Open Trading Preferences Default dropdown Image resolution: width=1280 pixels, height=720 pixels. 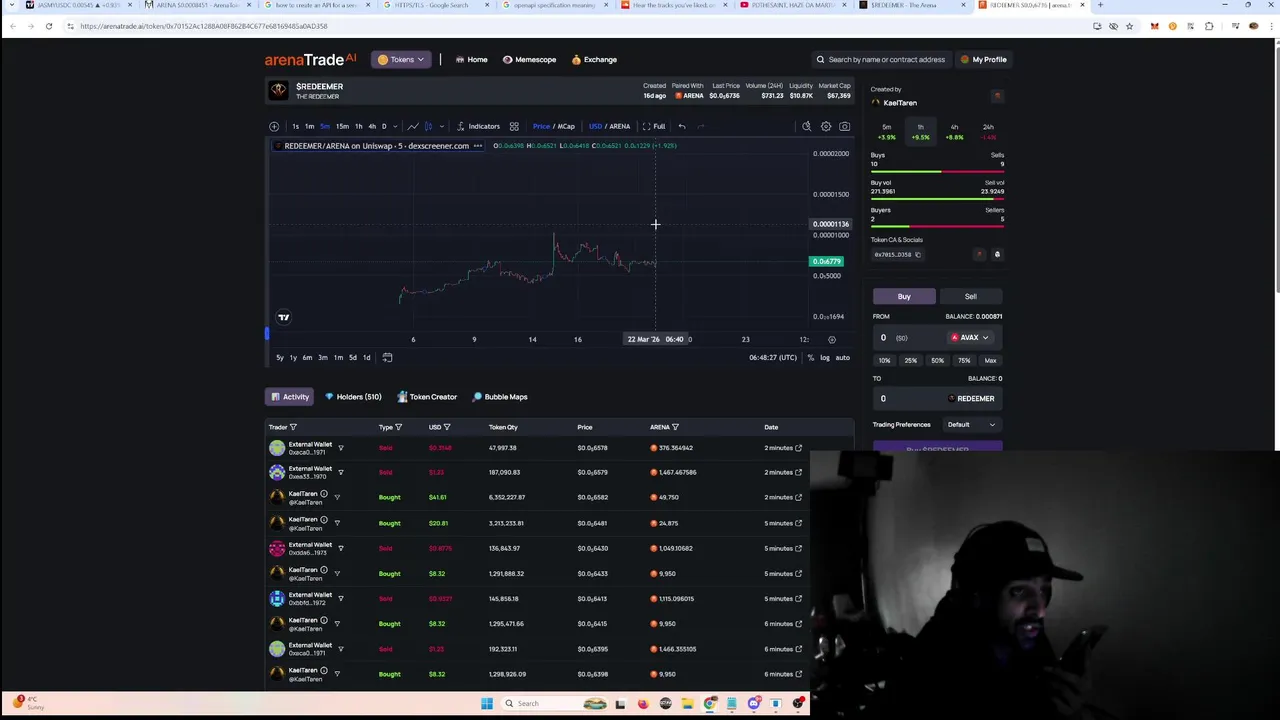[x=971, y=424]
